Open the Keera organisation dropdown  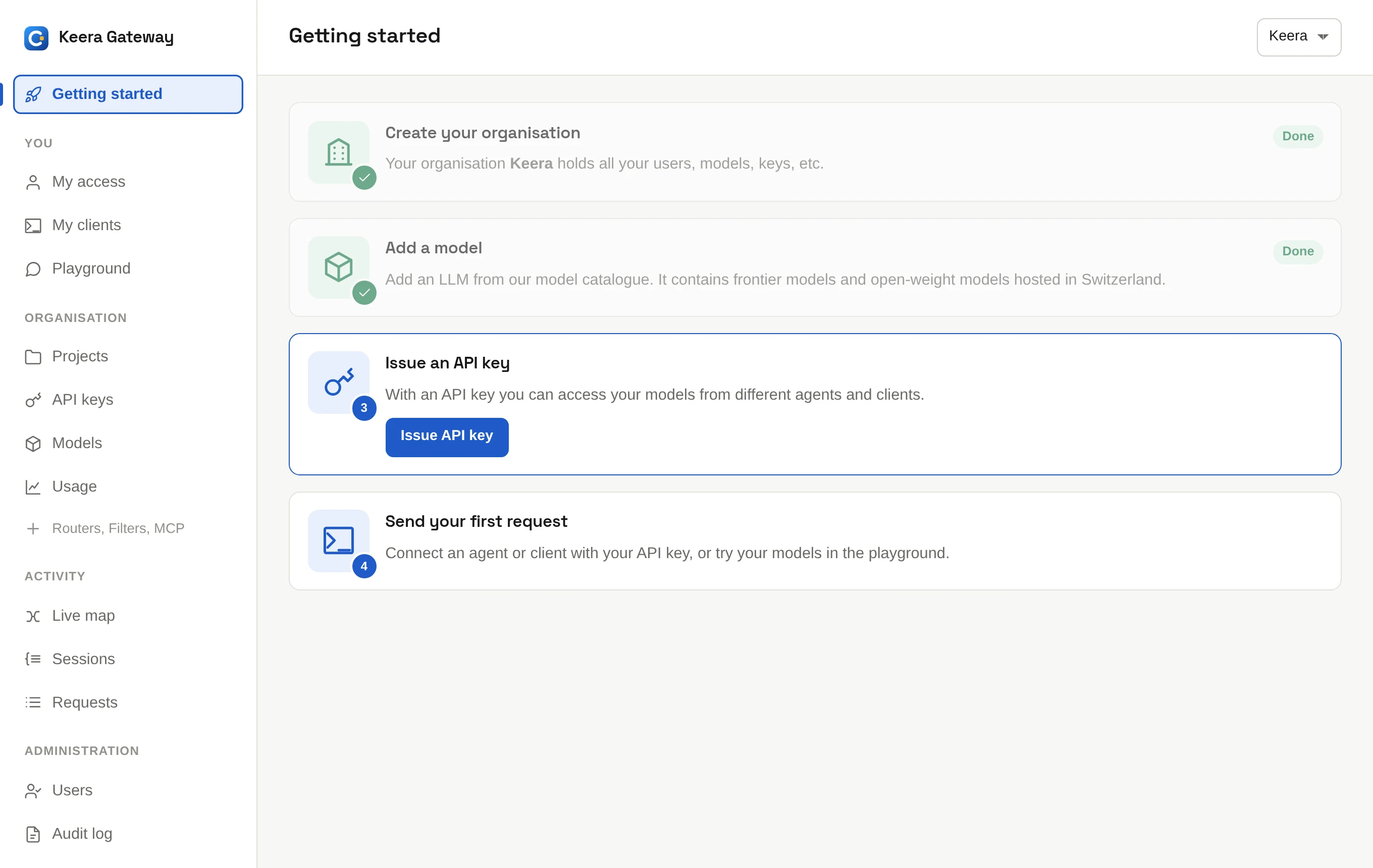click(1299, 37)
